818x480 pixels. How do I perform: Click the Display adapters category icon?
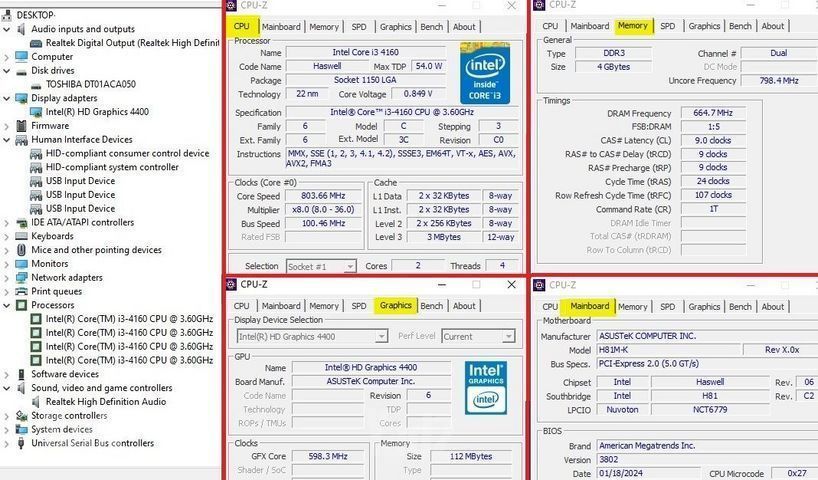[x=21, y=98]
